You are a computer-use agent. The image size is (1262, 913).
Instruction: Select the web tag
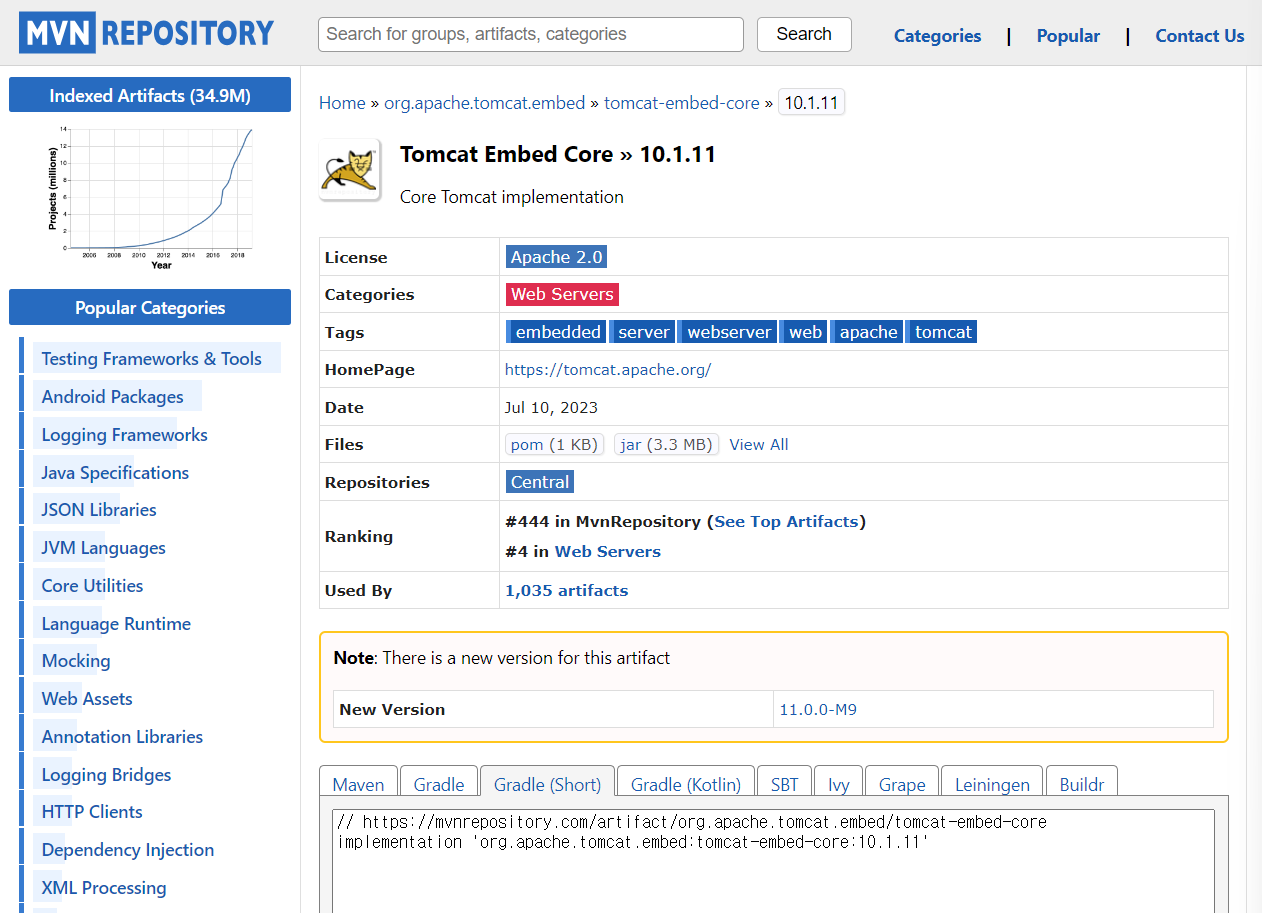[803, 332]
